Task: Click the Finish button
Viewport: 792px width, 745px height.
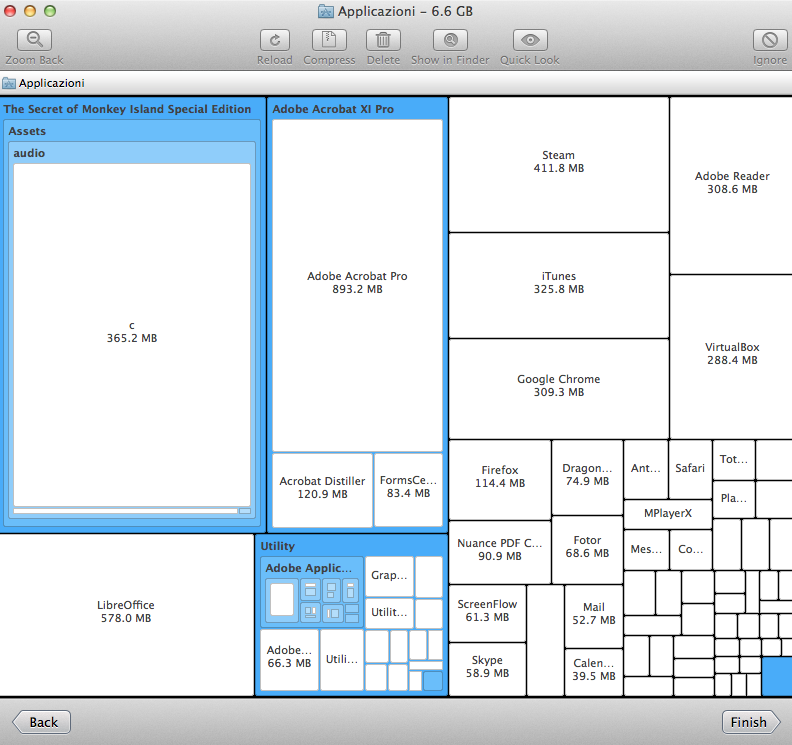Action: (751, 722)
